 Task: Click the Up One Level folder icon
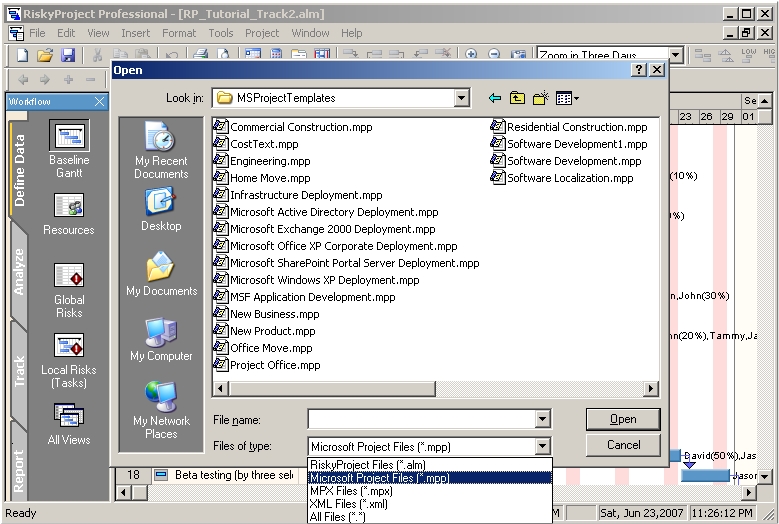coord(517,98)
